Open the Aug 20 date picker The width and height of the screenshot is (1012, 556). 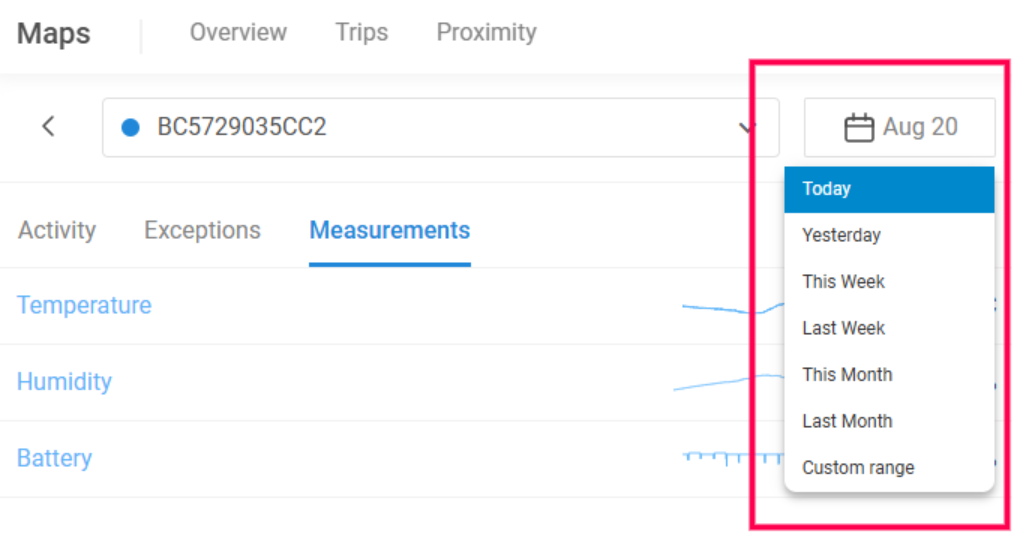click(x=900, y=127)
